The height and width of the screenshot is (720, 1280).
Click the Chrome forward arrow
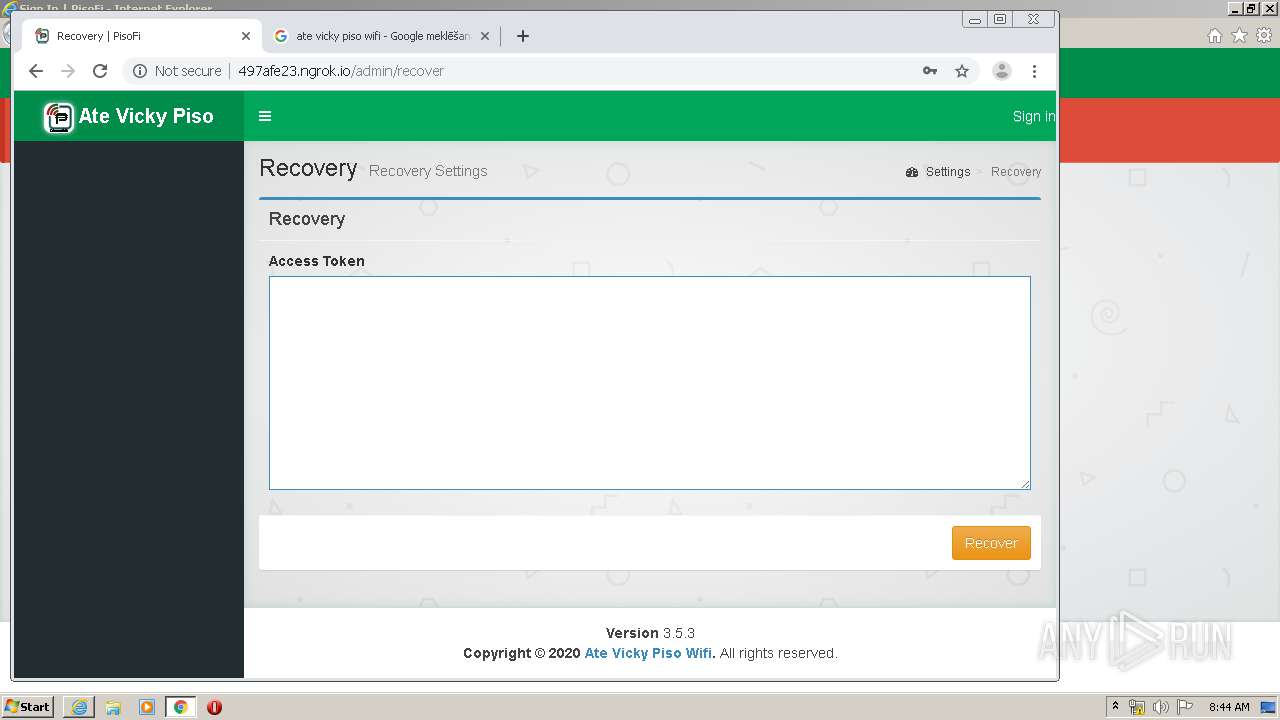(x=68, y=71)
